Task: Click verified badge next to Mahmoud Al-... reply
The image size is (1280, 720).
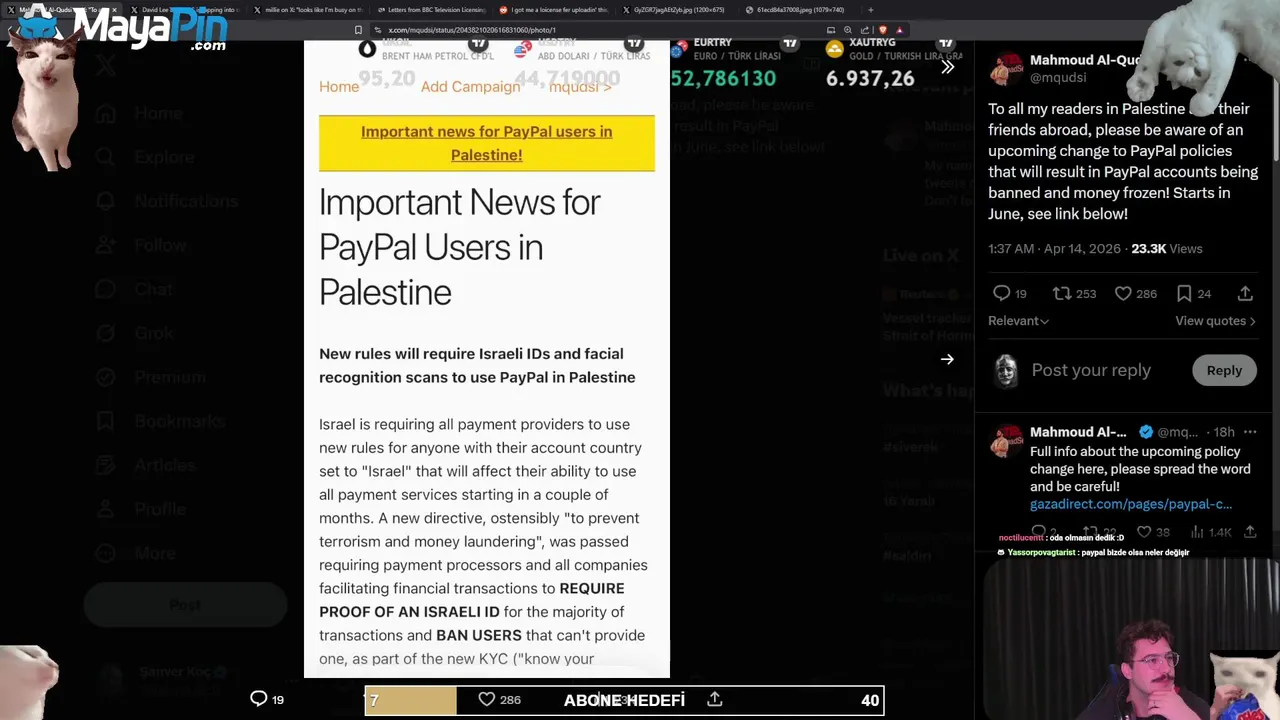Action: click(1146, 432)
